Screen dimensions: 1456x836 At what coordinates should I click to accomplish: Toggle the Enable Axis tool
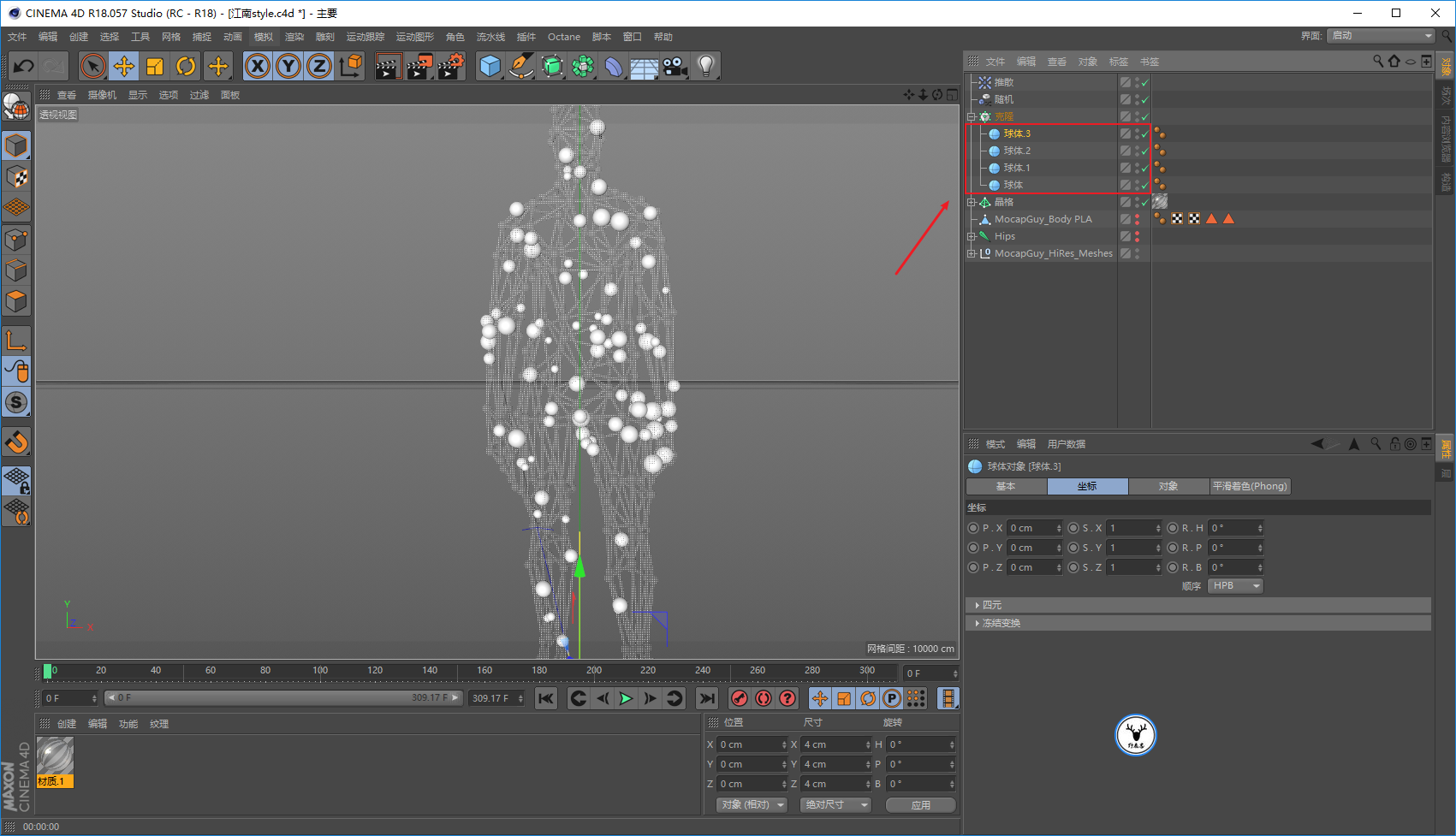[x=16, y=341]
